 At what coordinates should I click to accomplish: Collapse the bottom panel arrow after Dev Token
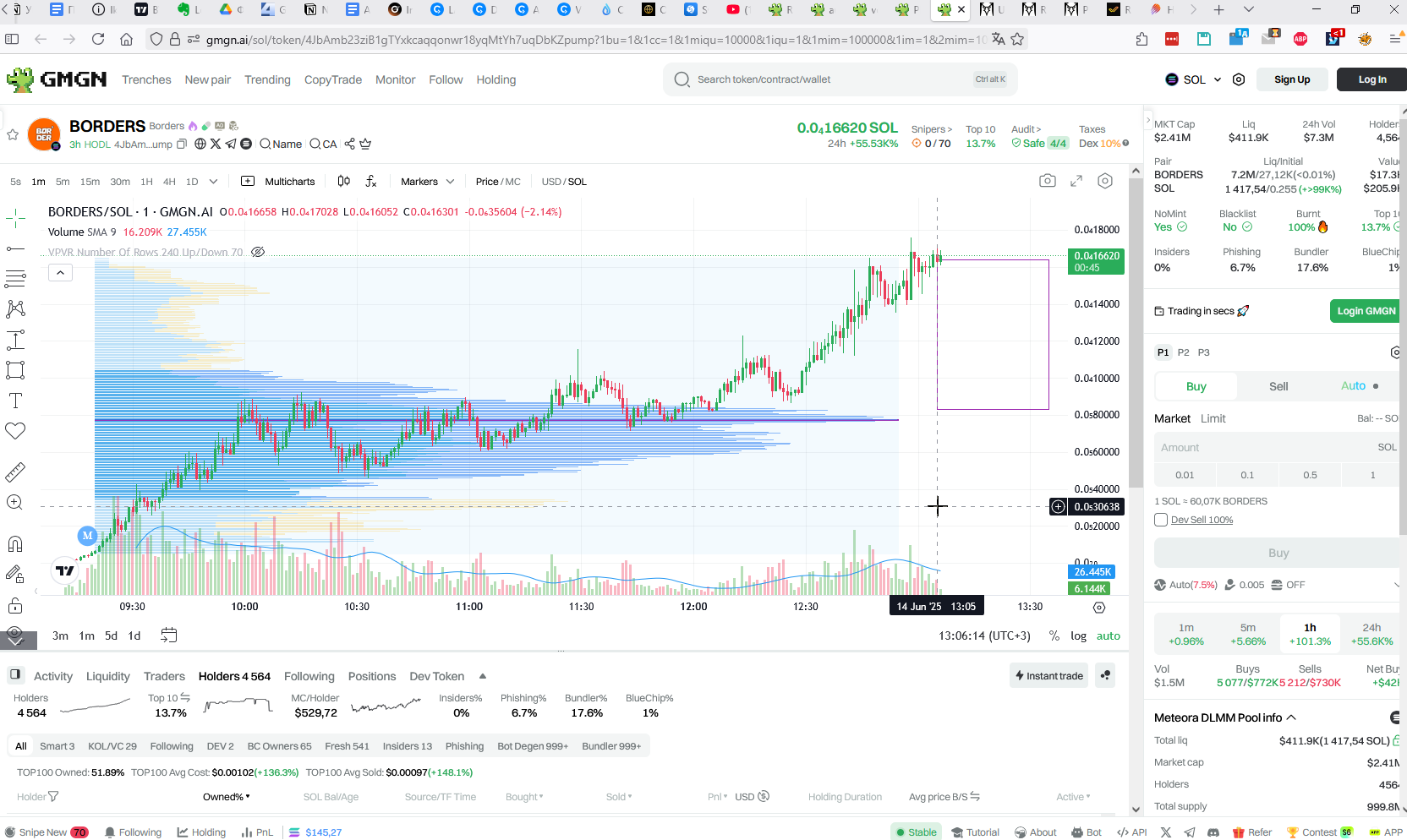click(483, 676)
